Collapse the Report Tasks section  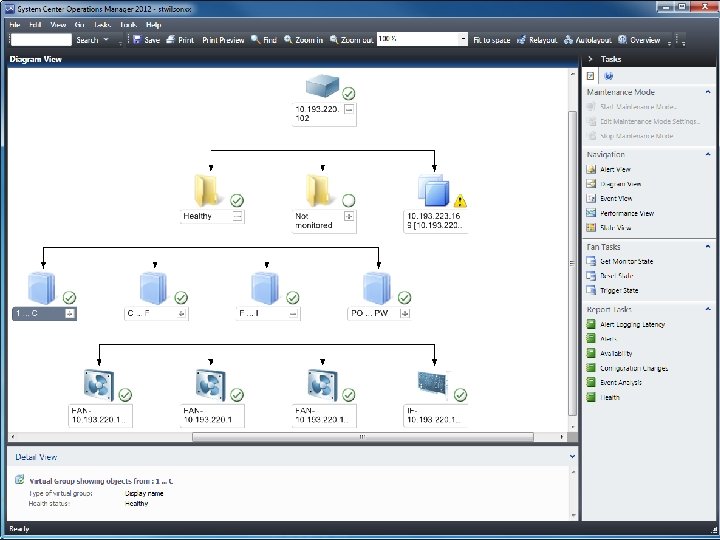point(708,309)
